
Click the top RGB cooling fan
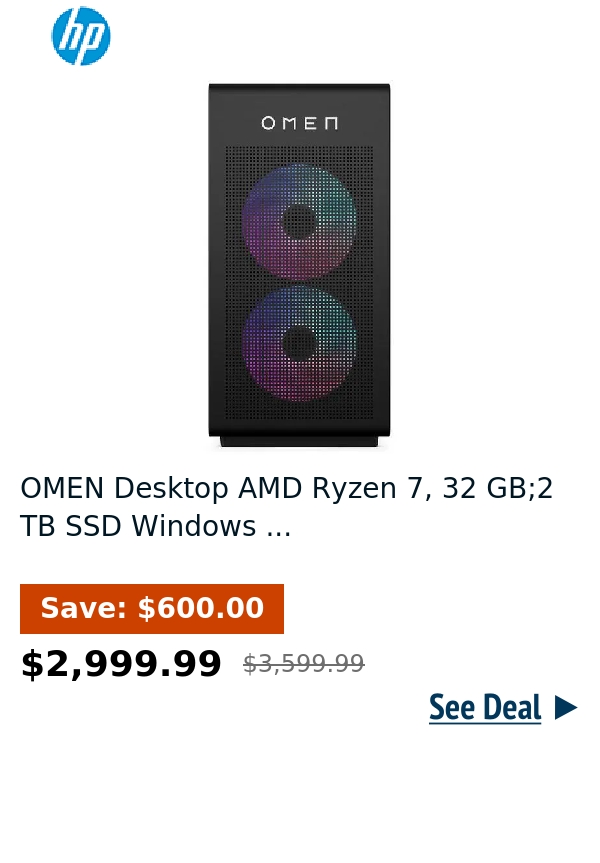click(298, 220)
